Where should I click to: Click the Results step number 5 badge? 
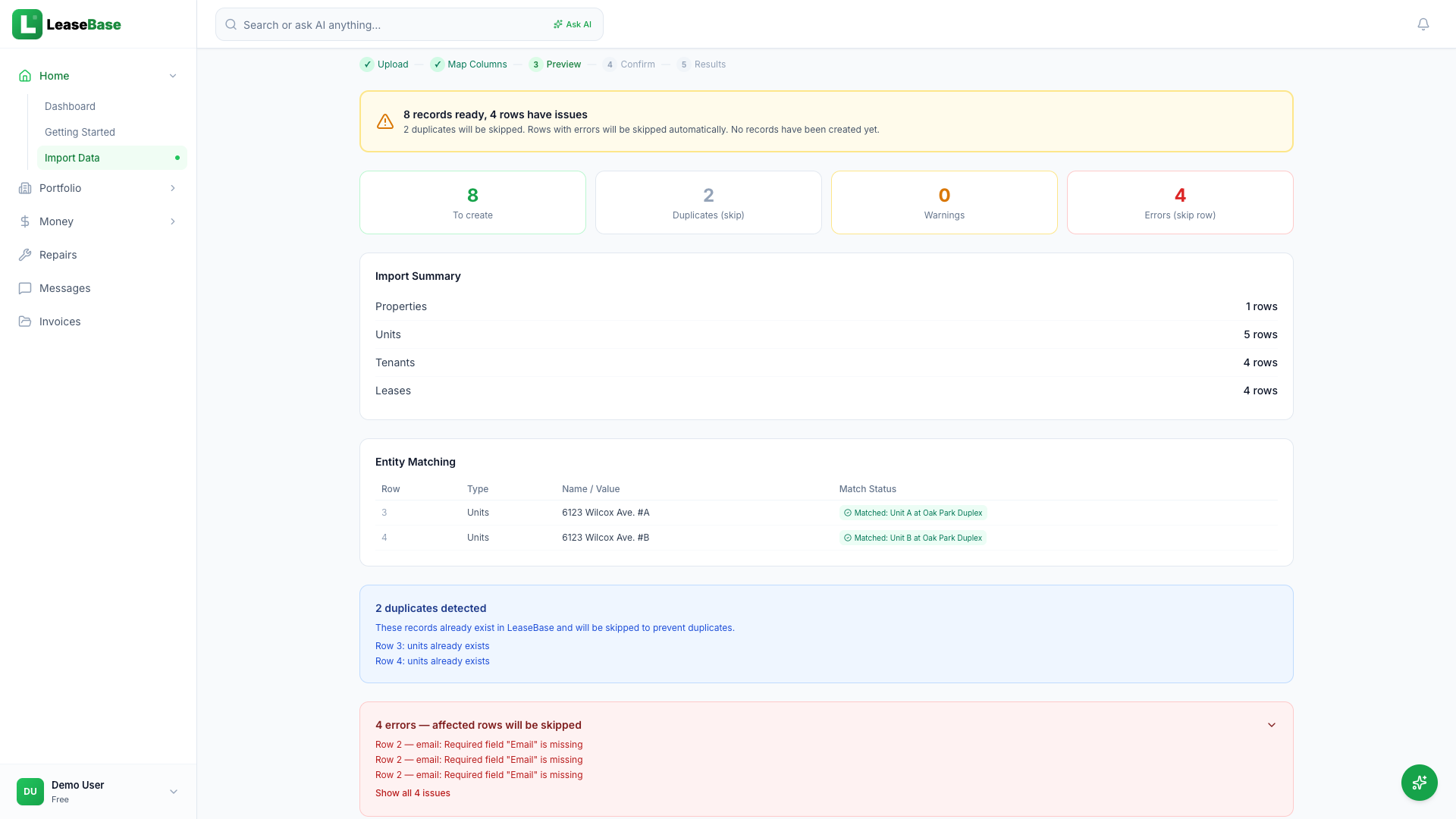click(684, 64)
